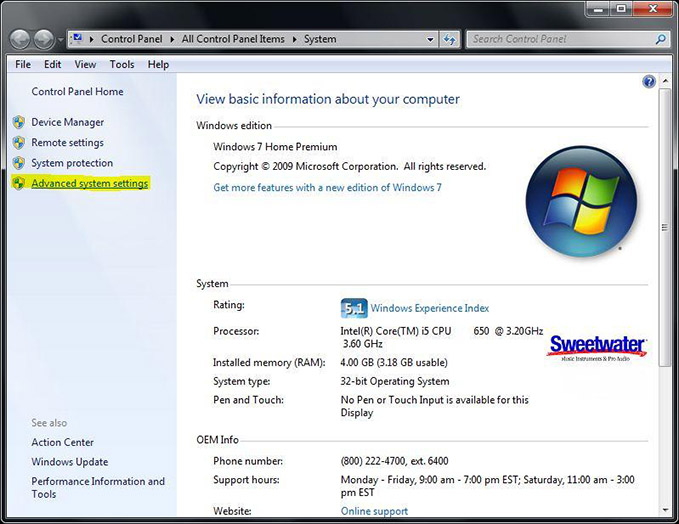Image resolution: width=679 pixels, height=524 pixels.
Task: Open Windows Experience Index link
Action: 430,308
